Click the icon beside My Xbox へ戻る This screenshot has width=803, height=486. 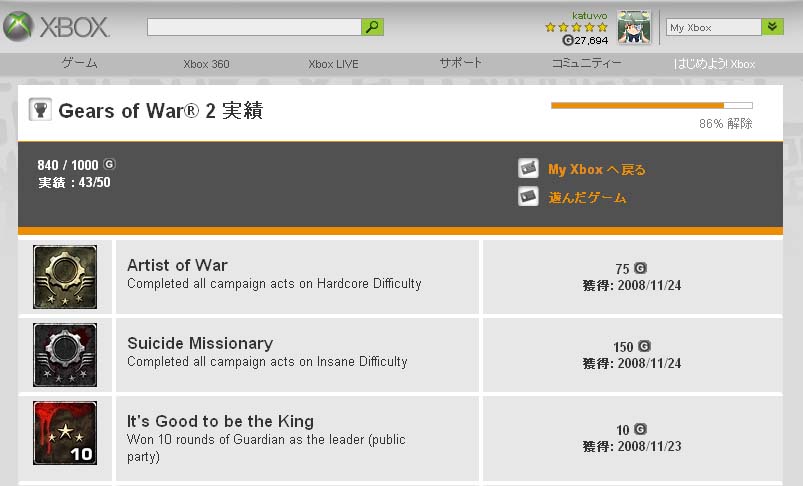[528, 168]
